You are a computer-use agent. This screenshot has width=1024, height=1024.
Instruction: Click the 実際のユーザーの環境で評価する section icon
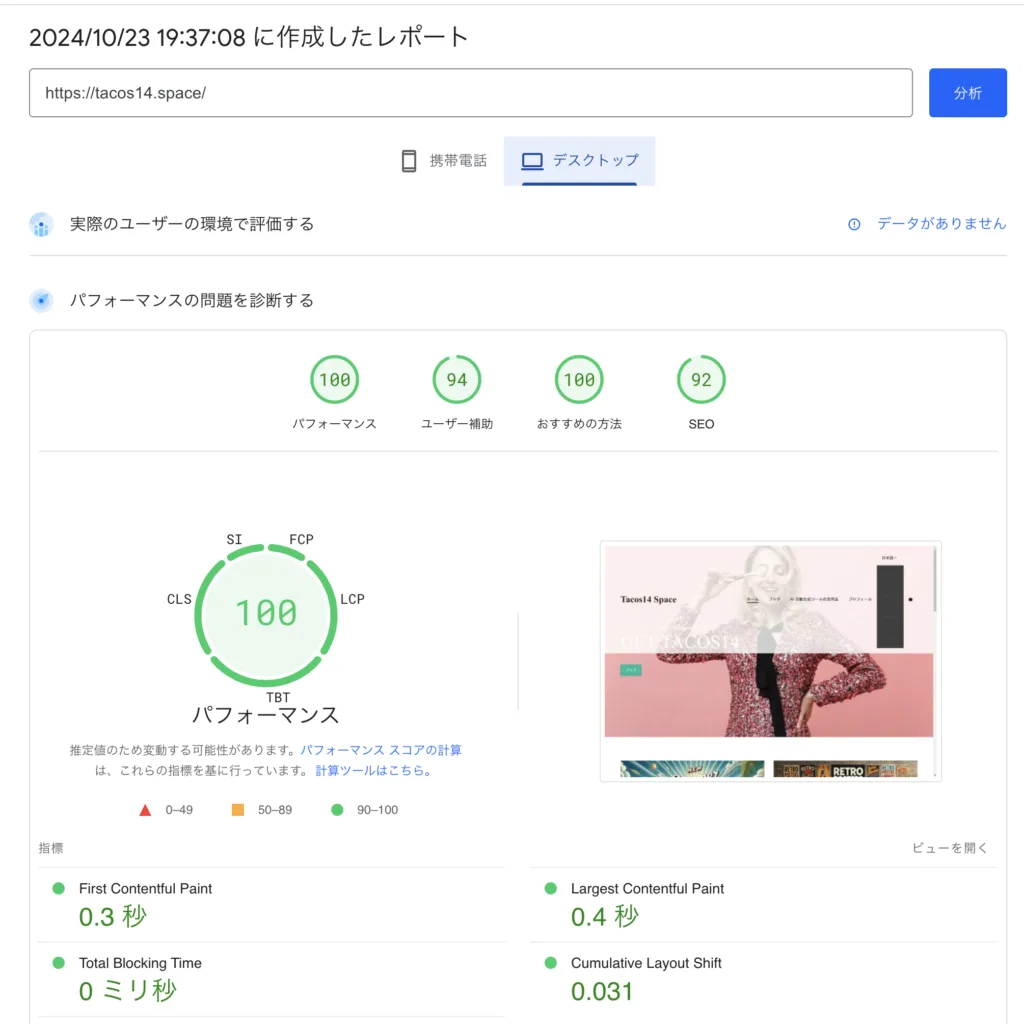[x=41, y=224]
